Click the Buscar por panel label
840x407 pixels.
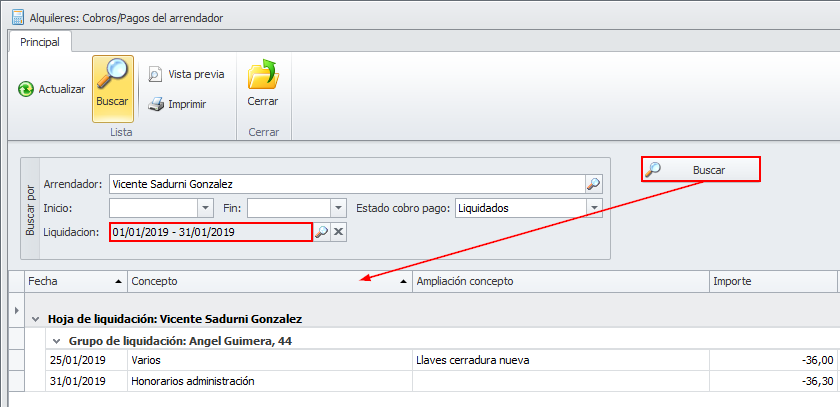[x=29, y=209]
